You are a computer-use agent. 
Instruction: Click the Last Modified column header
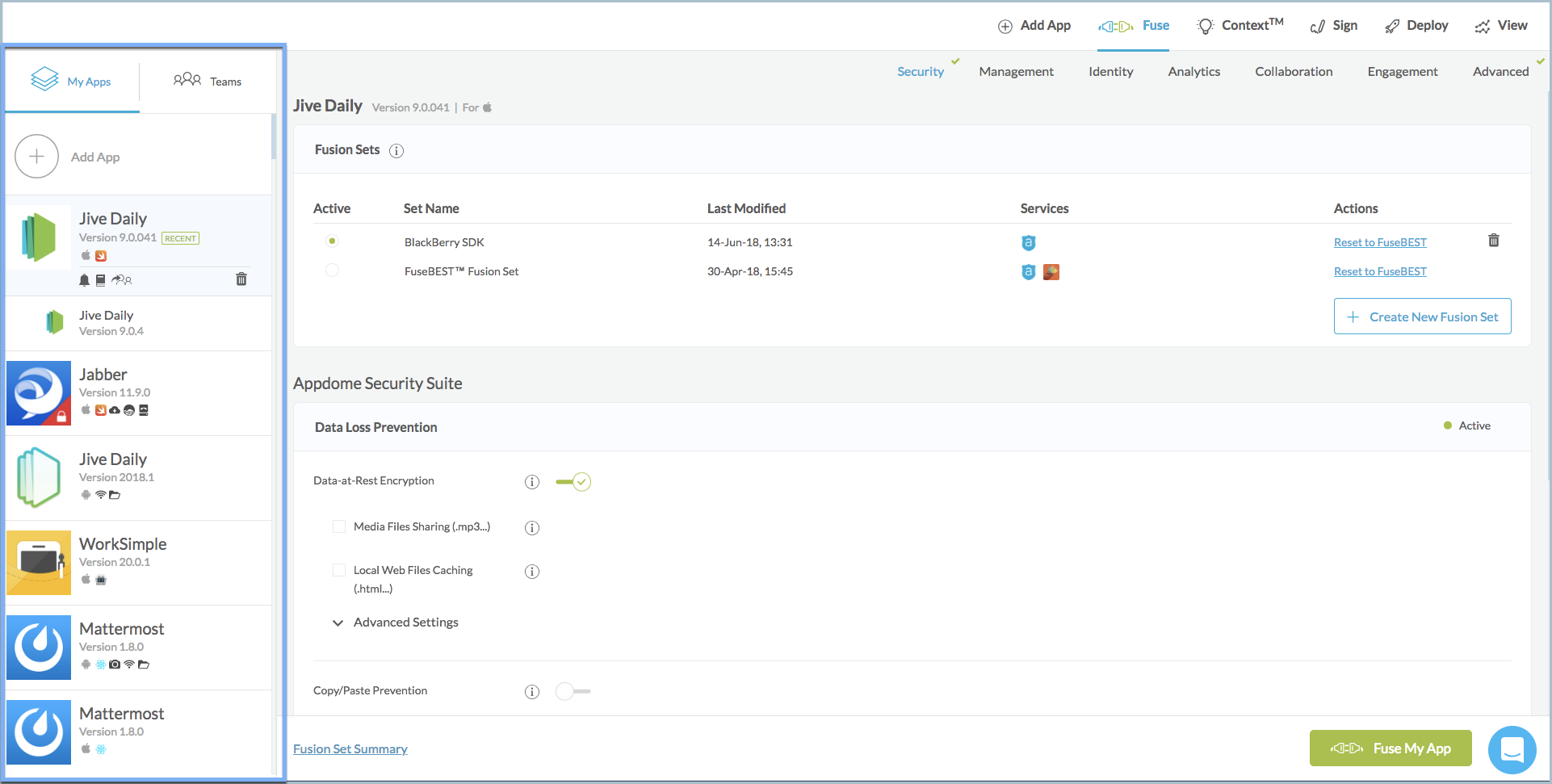click(746, 208)
